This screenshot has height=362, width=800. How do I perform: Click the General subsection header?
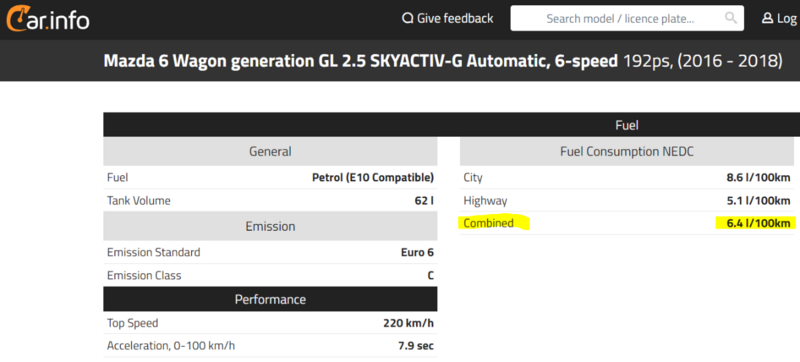pyautogui.click(x=270, y=151)
